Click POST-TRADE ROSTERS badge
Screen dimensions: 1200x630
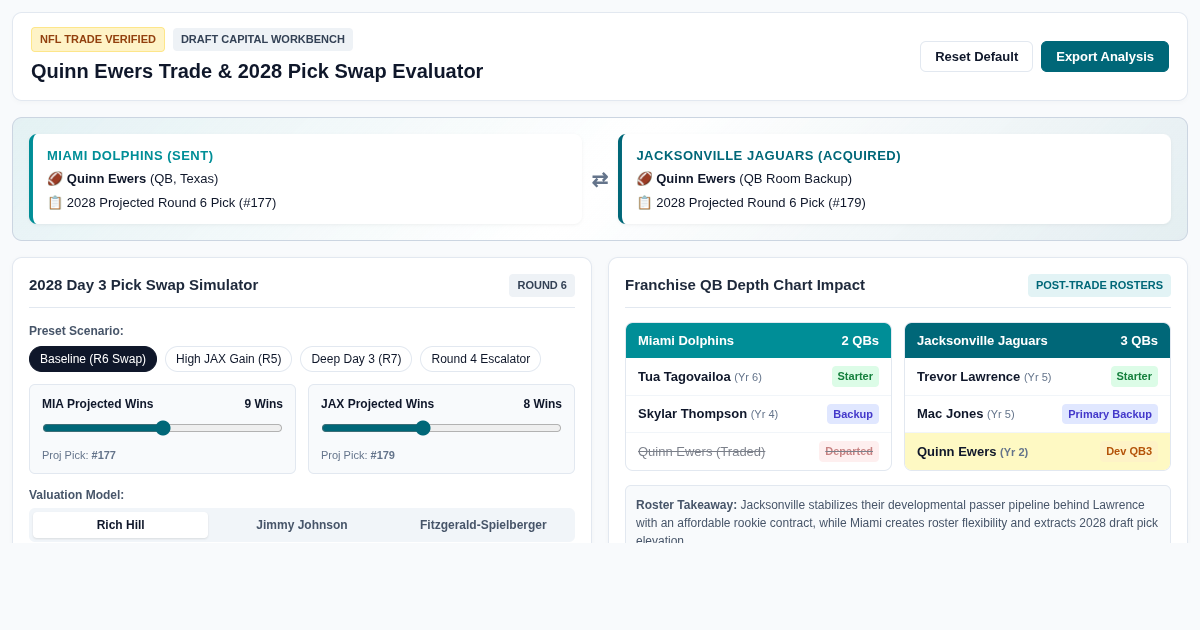click(1099, 285)
